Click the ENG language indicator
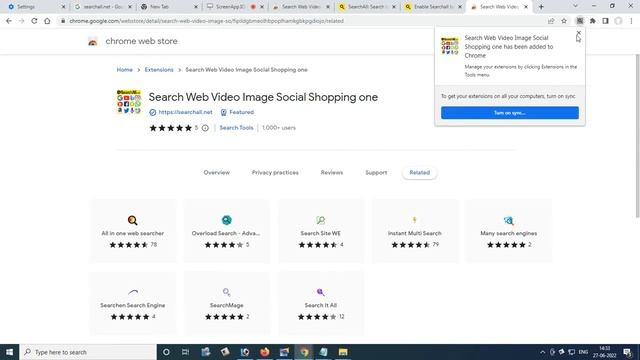The width and height of the screenshot is (640, 360). tap(583, 352)
